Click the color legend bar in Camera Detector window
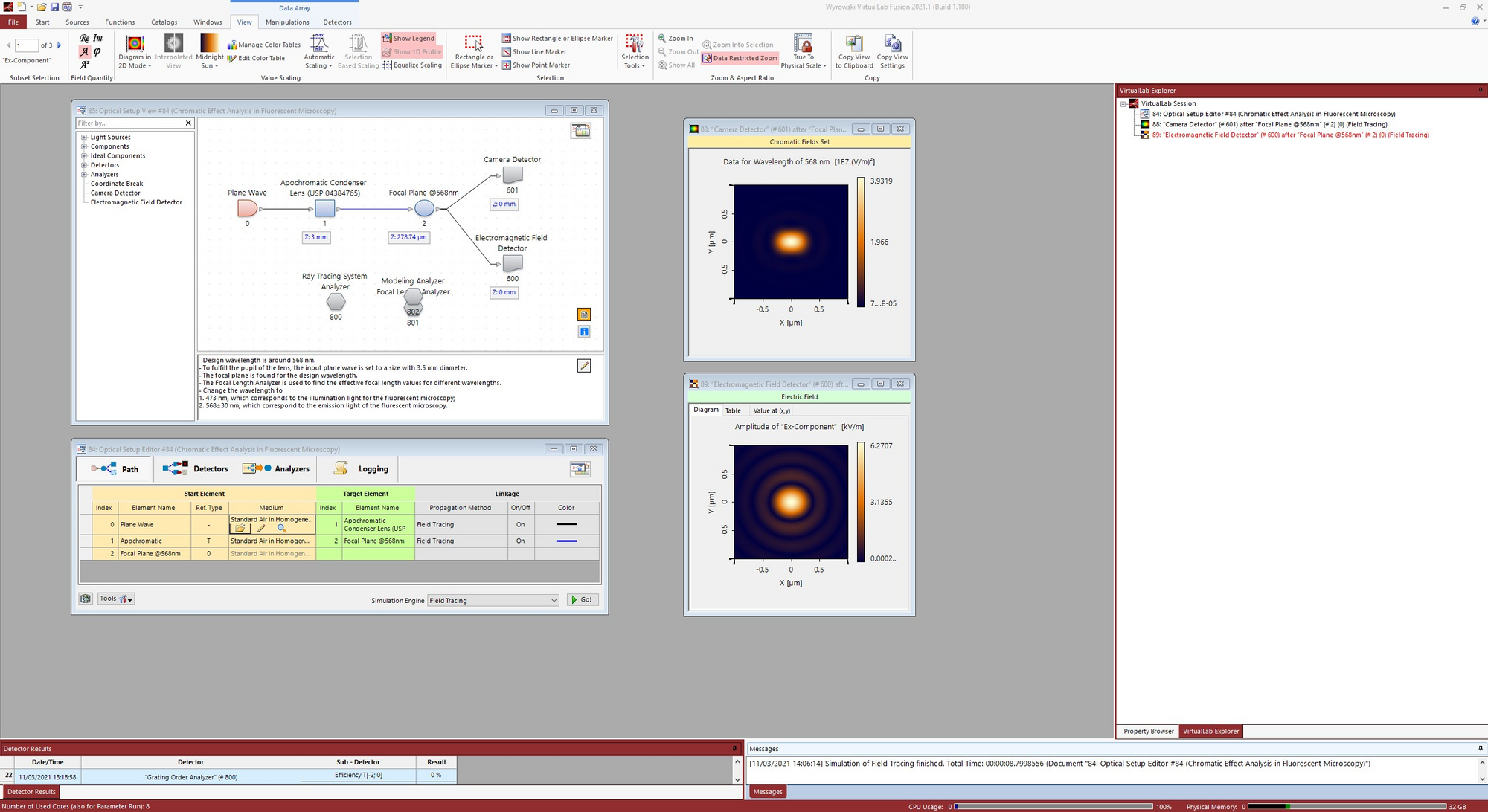Viewport: 1488px width, 812px height. coord(861,242)
